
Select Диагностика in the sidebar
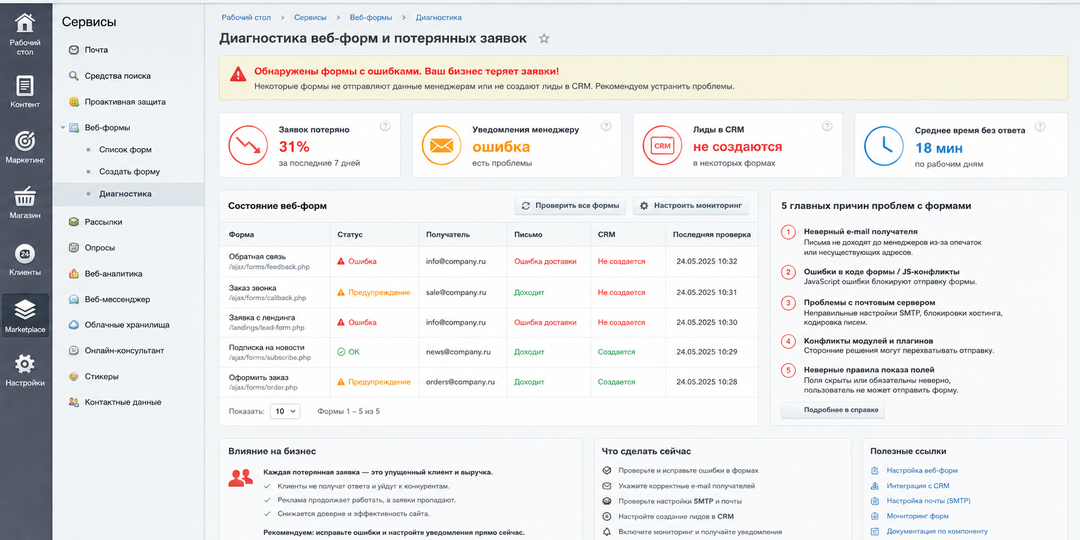tap(125, 194)
